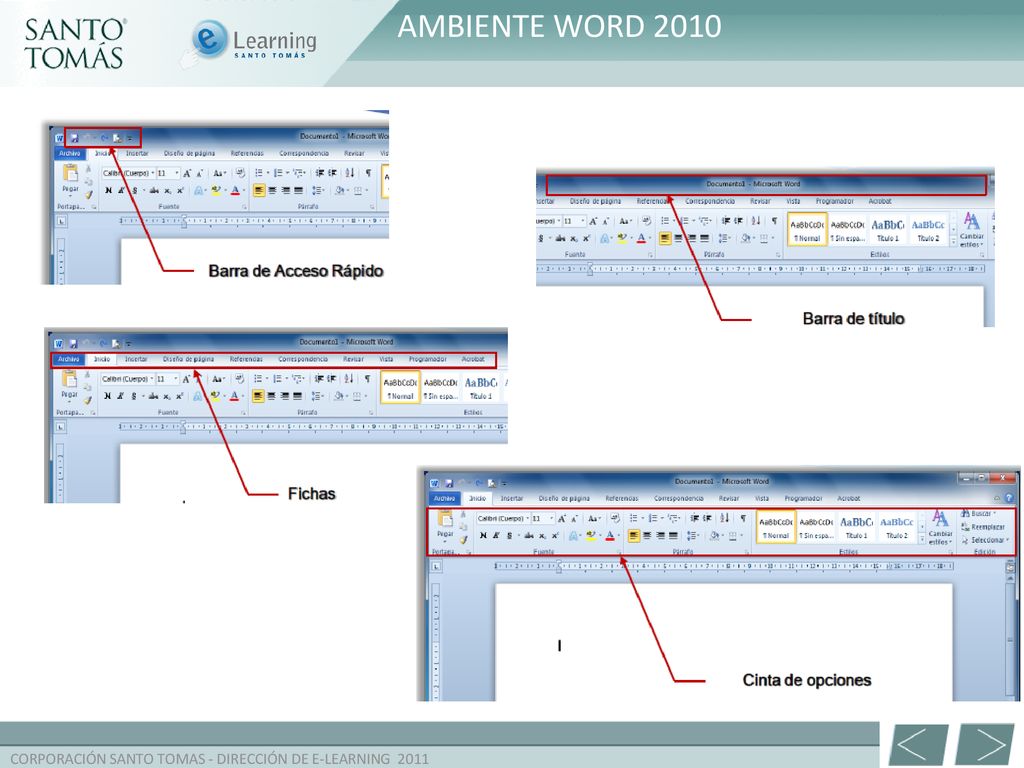Click Documento1 title bar in Barra de título screenshot

767,185
